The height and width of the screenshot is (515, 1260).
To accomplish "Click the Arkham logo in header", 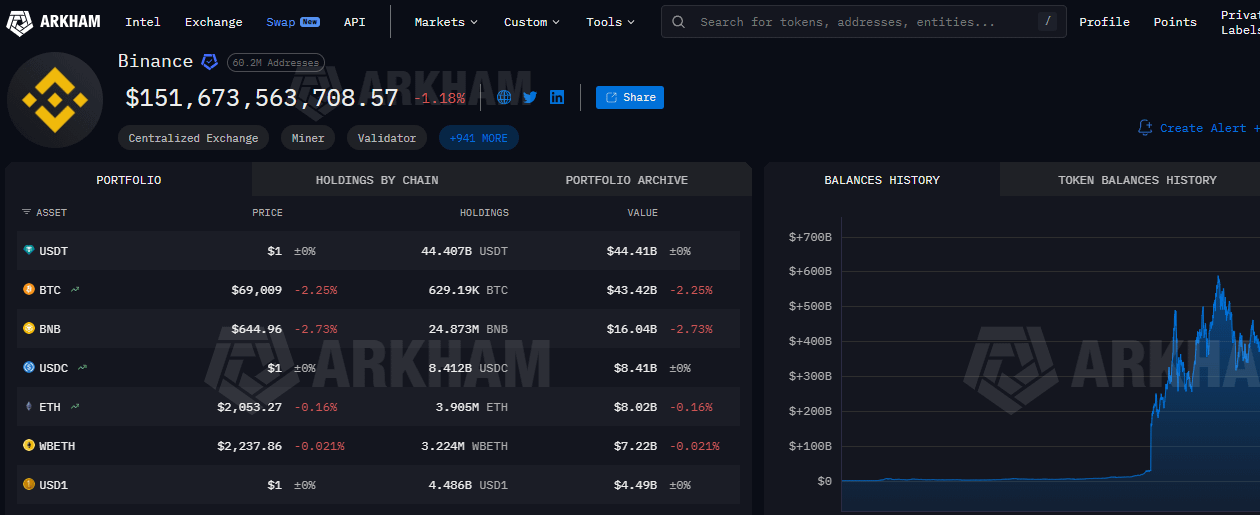I will tap(54, 21).
